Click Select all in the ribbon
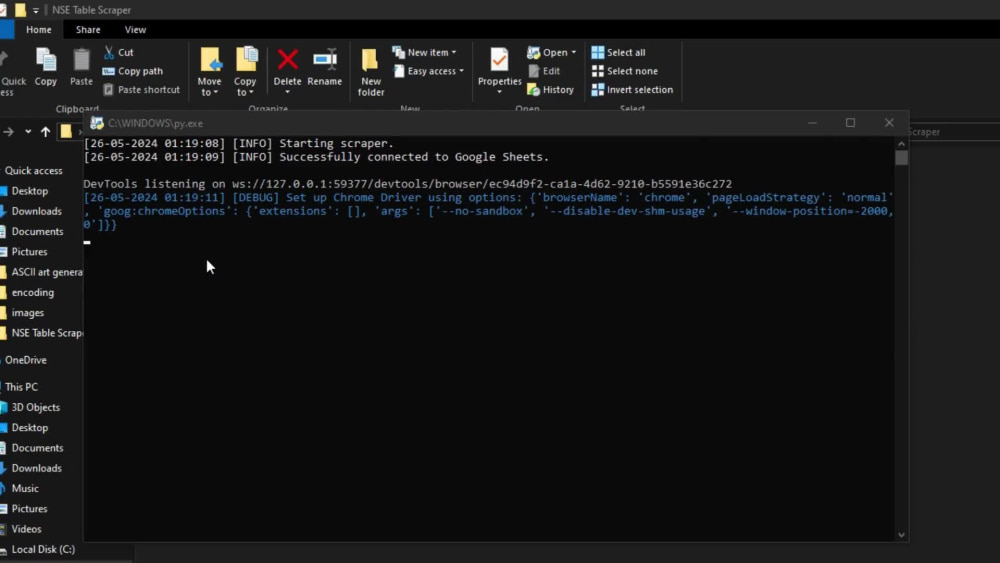The image size is (1000, 563). (618, 52)
